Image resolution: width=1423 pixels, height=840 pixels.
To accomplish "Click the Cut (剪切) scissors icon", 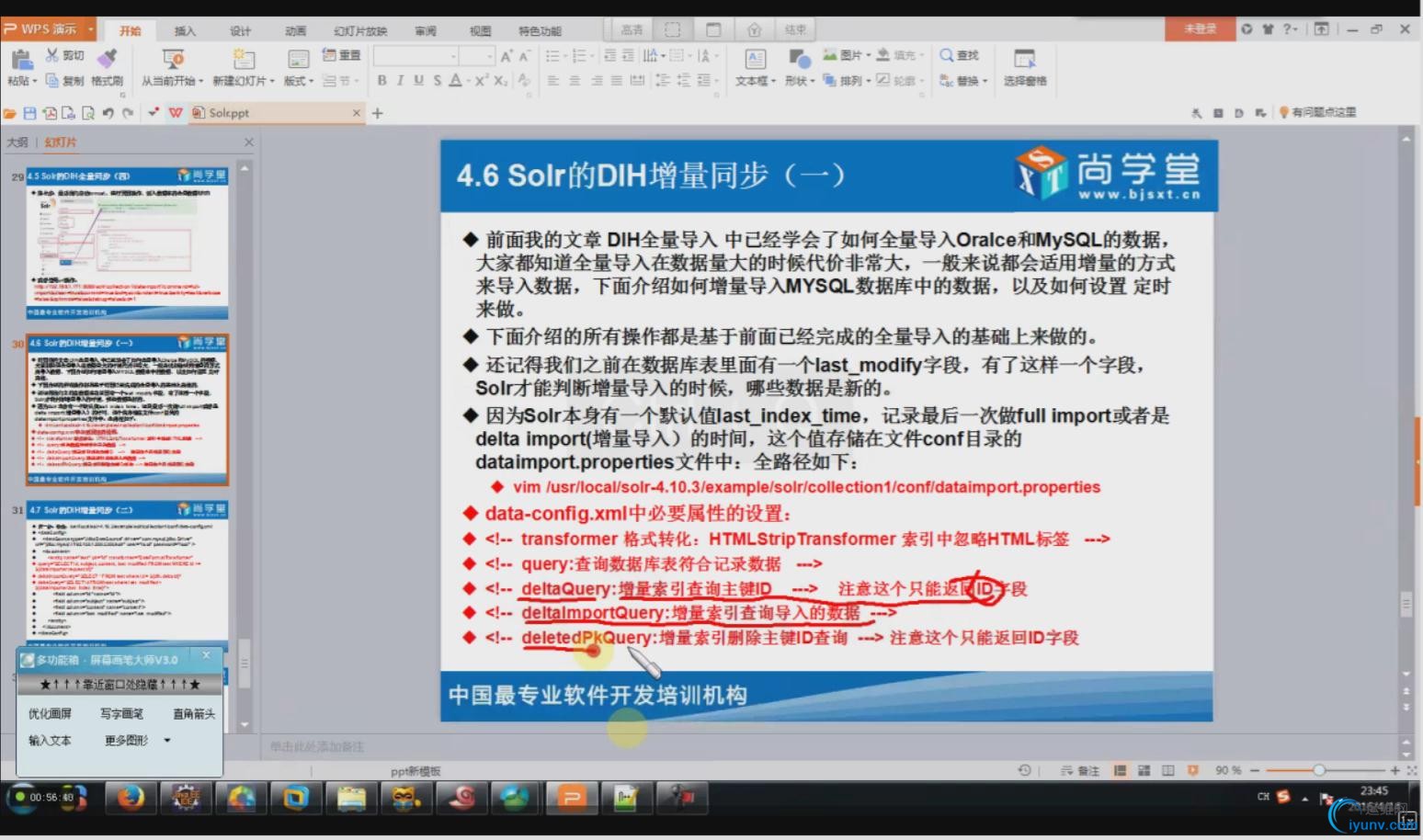I will (52, 56).
